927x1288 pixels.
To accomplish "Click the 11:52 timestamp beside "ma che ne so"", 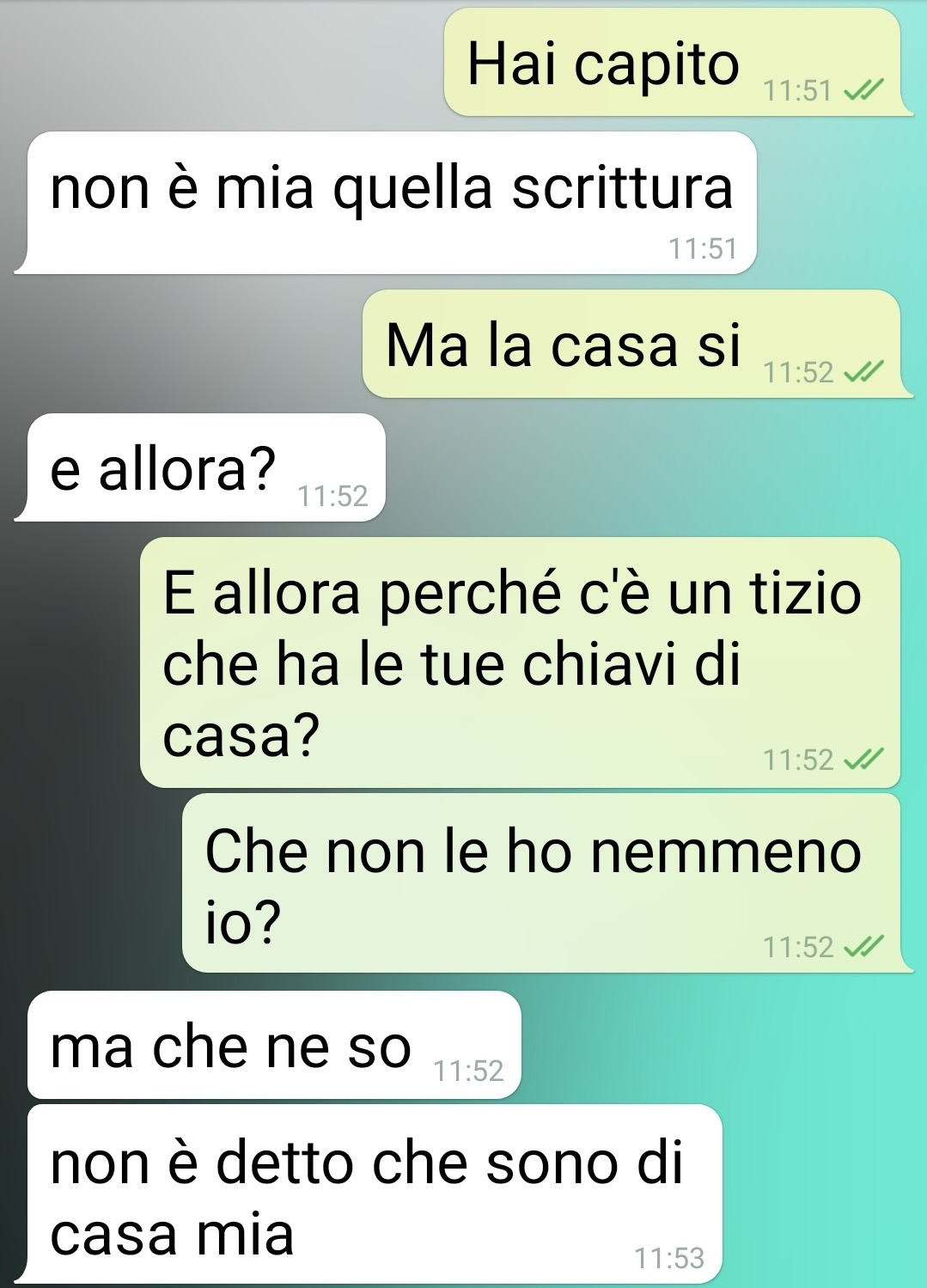I will [x=468, y=1071].
